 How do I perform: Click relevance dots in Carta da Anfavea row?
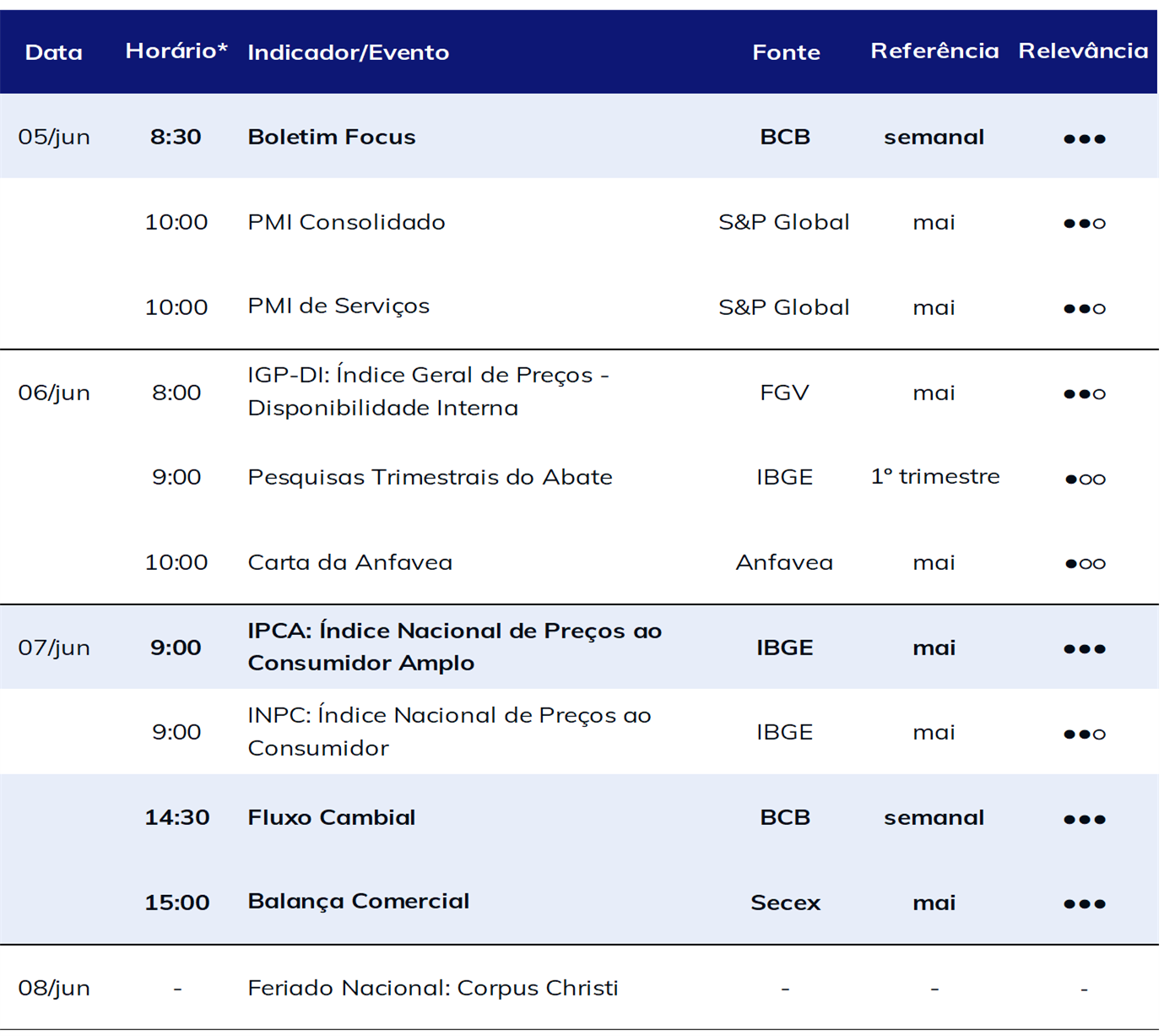pyautogui.click(x=1085, y=564)
